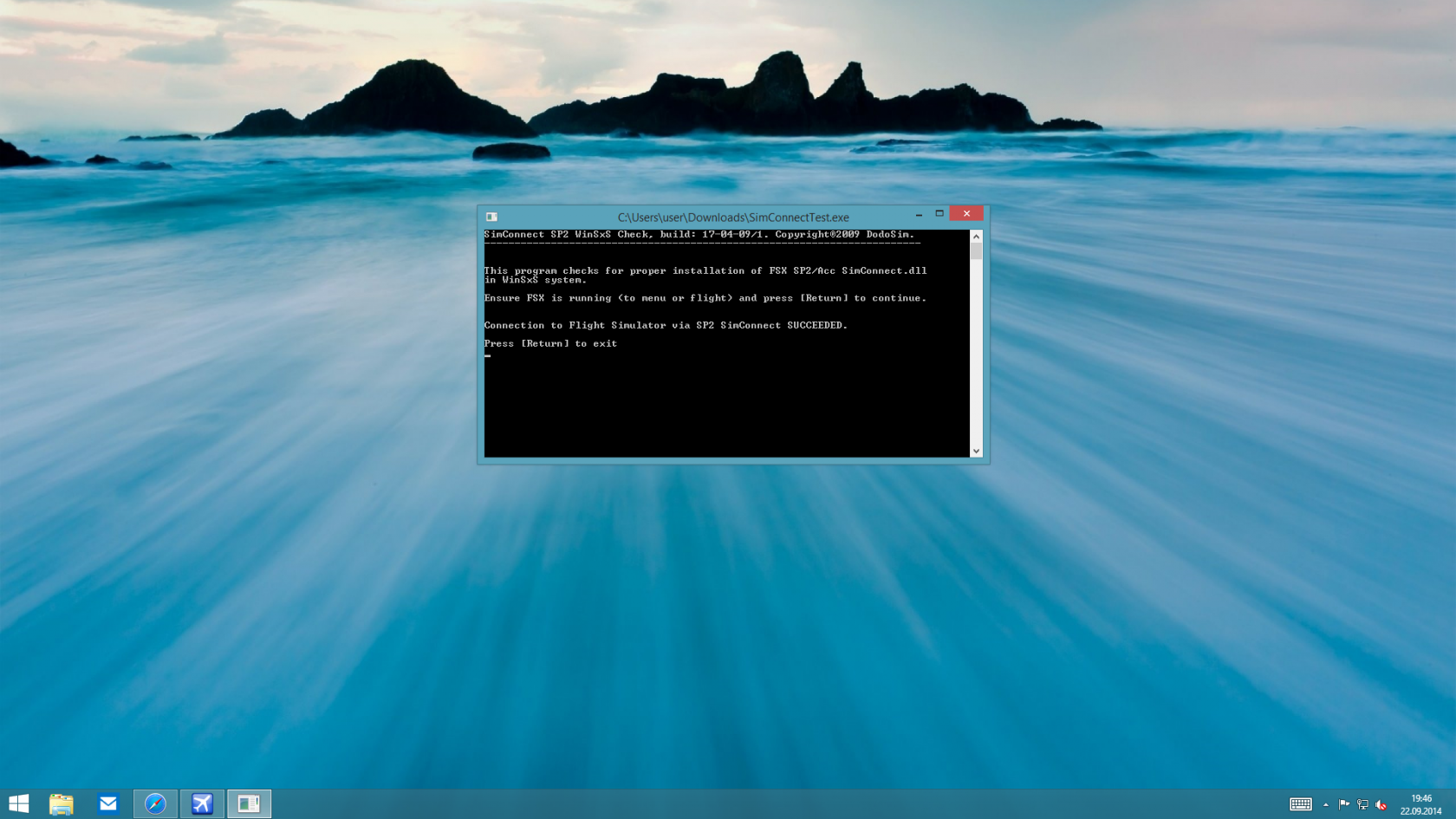
Task: Click the console scrollbar down arrow
Action: (976, 450)
